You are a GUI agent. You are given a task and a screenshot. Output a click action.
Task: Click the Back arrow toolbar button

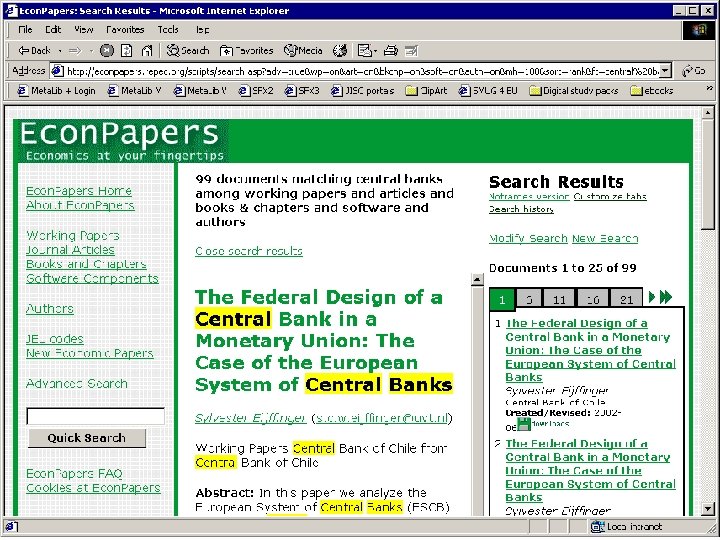point(34,51)
